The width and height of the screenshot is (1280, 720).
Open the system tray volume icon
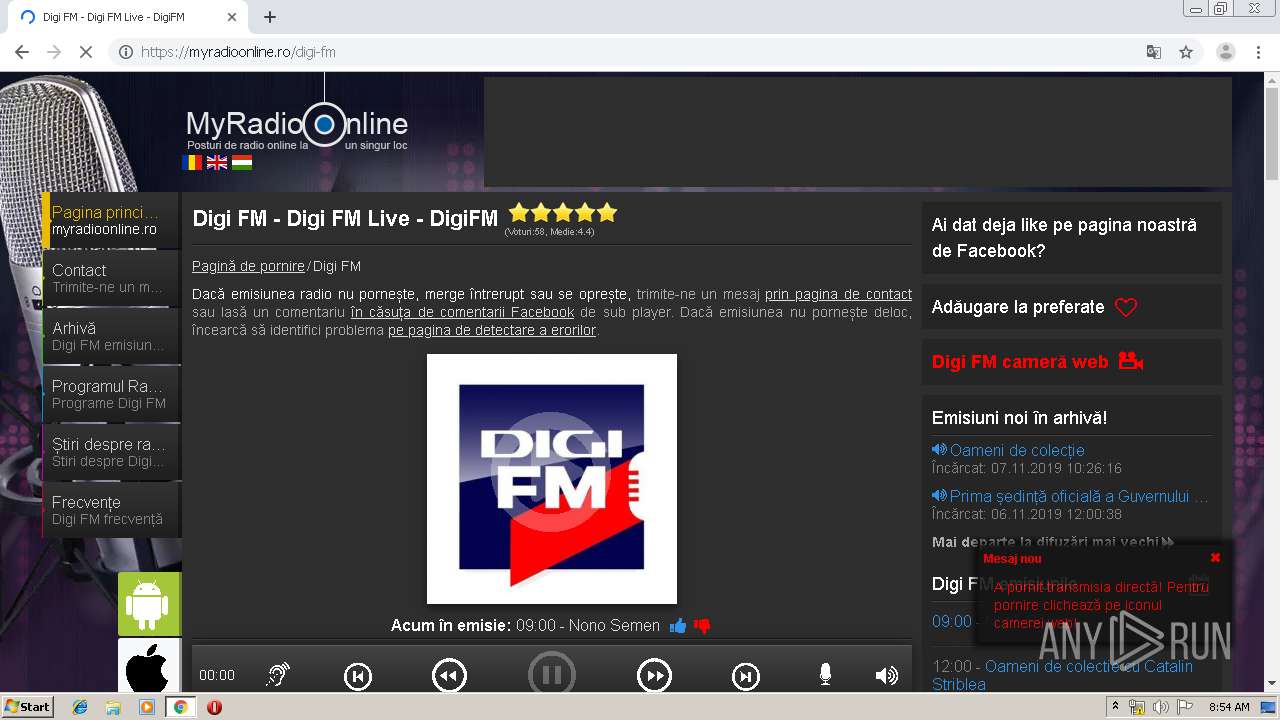(x=1160, y=707)
